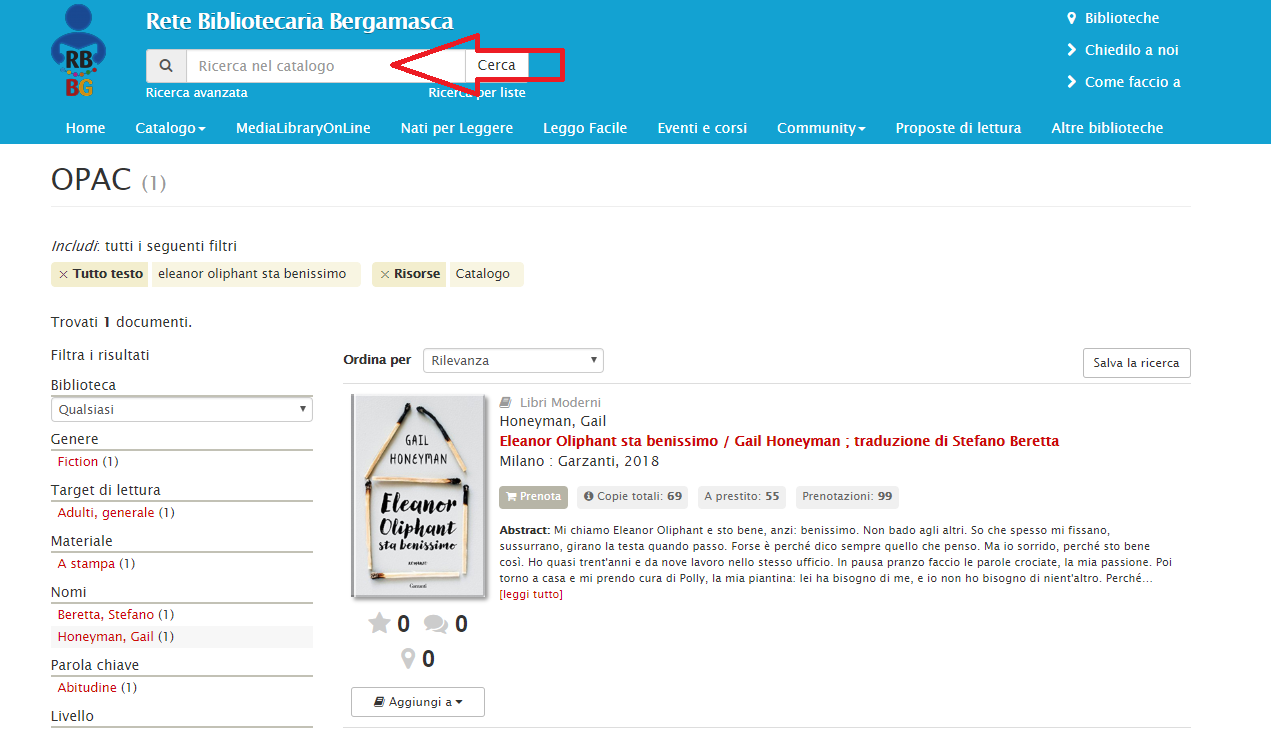
Task: Expand the Biblioteca Qualsiasi dropdown
Action: point(181,409)
